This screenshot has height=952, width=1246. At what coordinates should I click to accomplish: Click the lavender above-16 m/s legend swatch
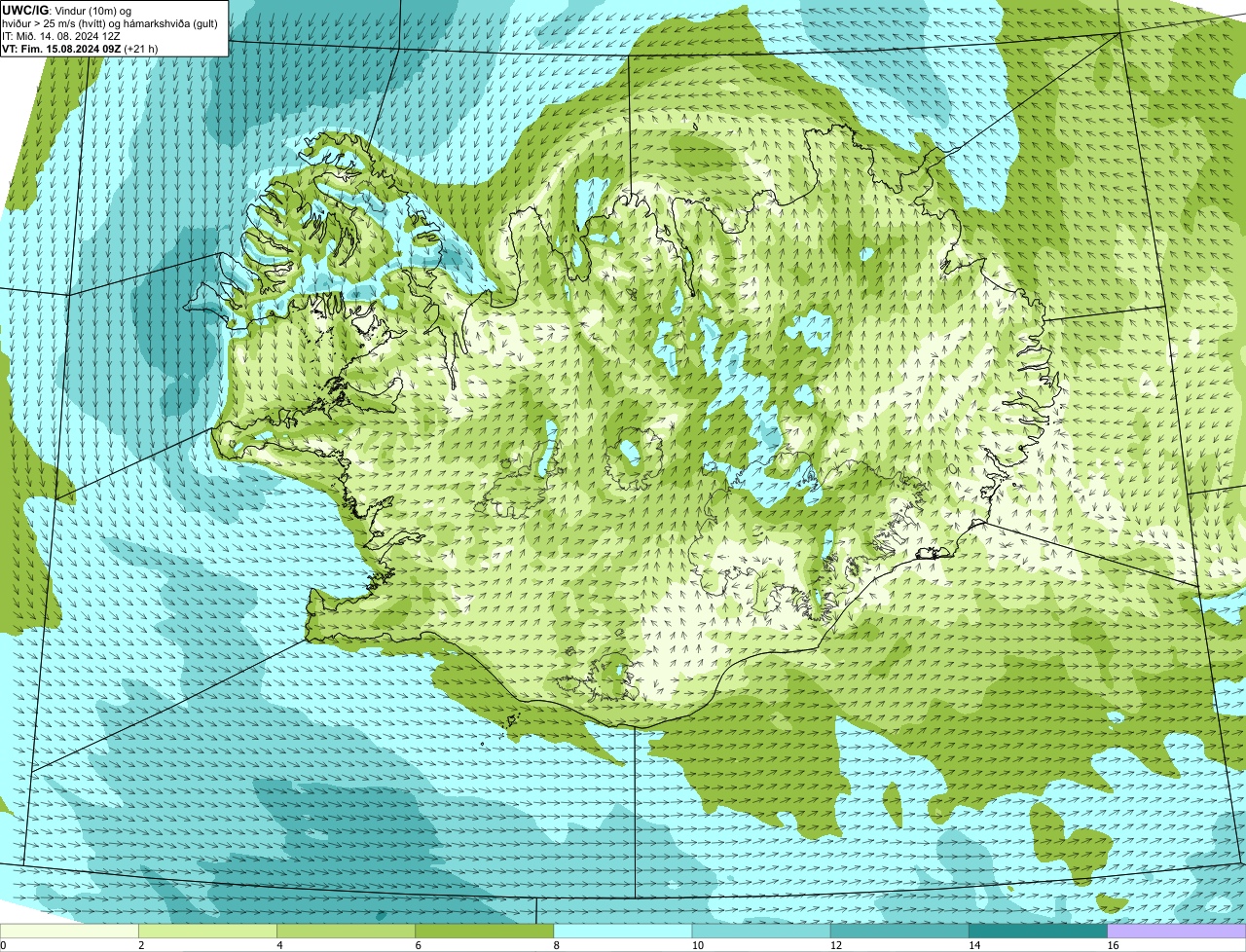pyautogui.click(x=1177, y=932)
